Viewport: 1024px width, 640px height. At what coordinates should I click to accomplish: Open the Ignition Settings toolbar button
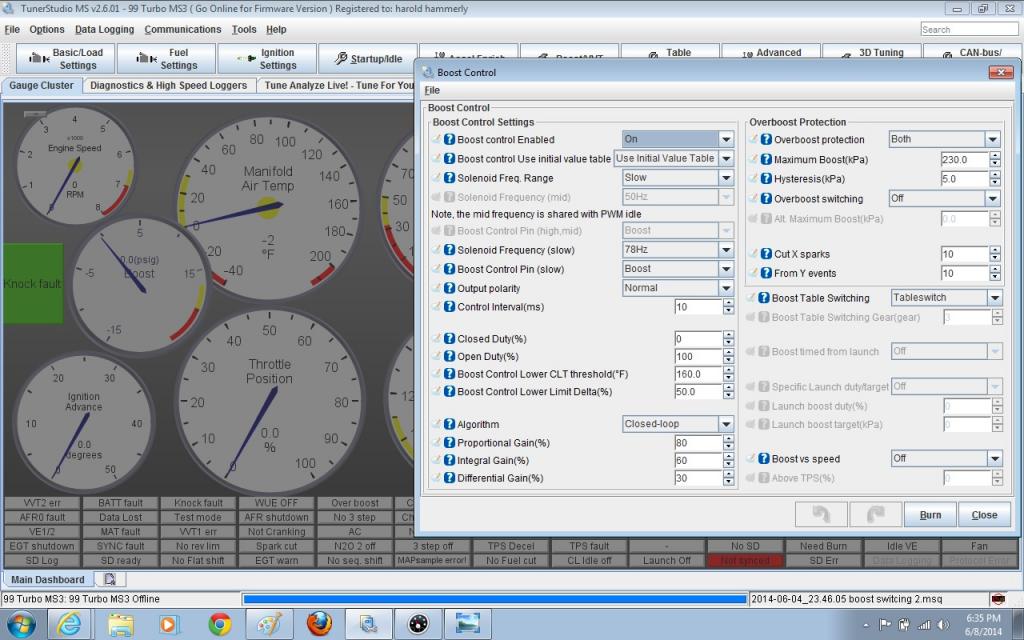266,59
